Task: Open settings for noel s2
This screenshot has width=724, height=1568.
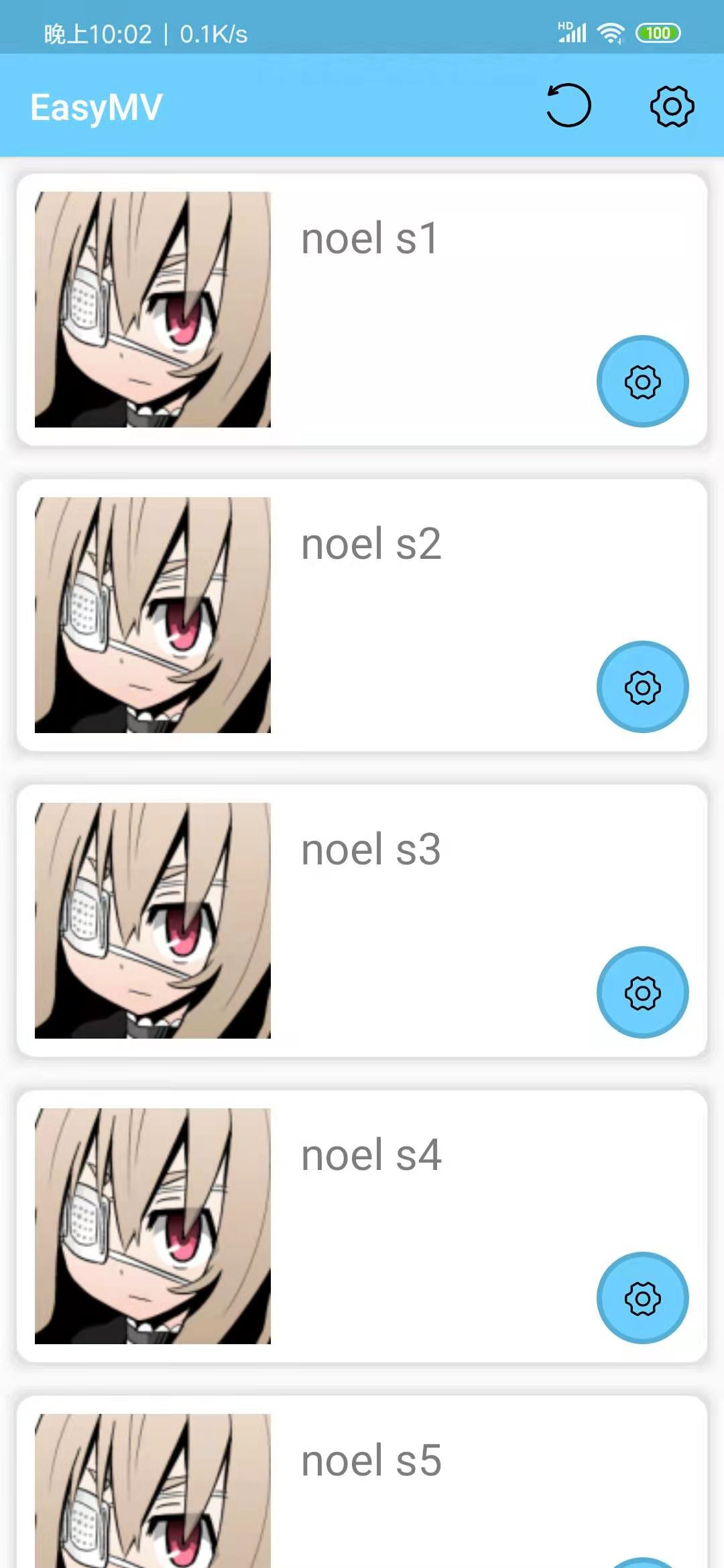Action: pyautogui.click(x=642, y=687)
